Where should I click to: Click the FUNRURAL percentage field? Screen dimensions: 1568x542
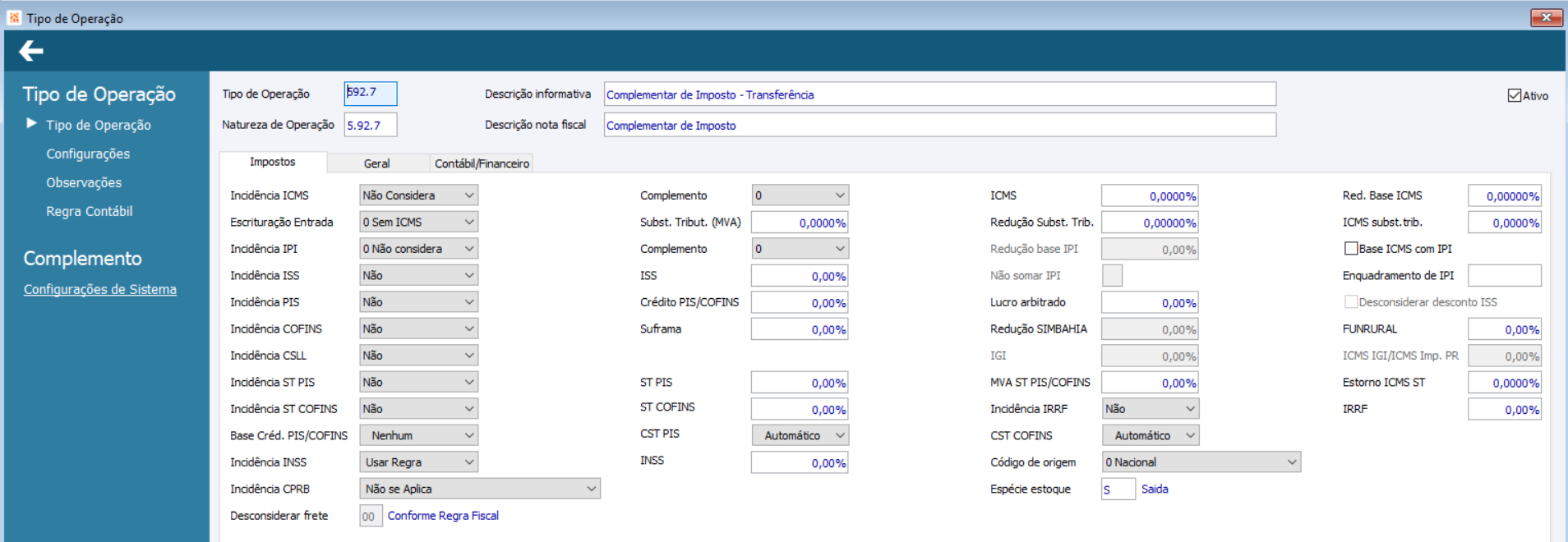pyautogui.click(x=1505, y=329)
